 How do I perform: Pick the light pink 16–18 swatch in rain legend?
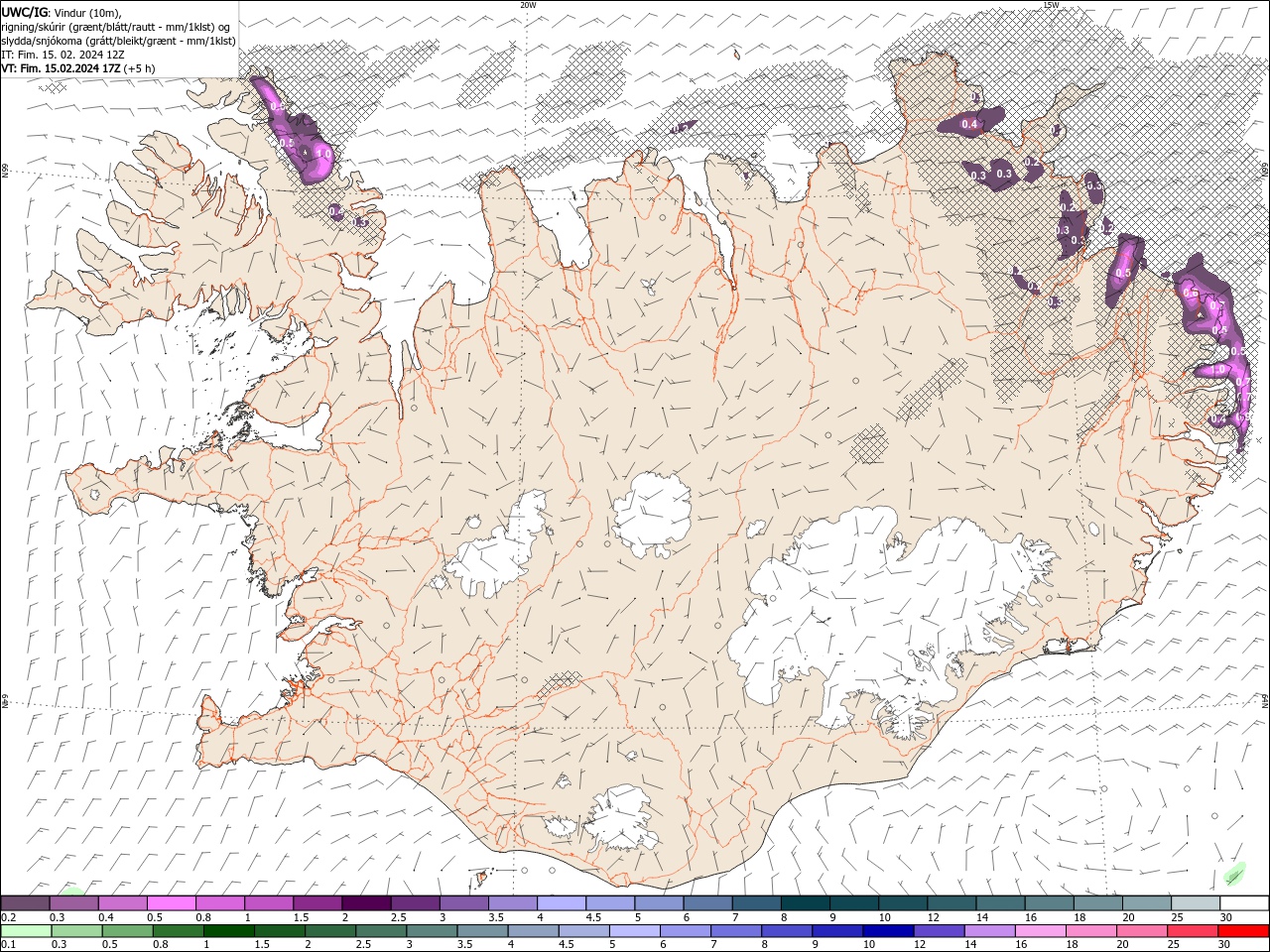1041,931
